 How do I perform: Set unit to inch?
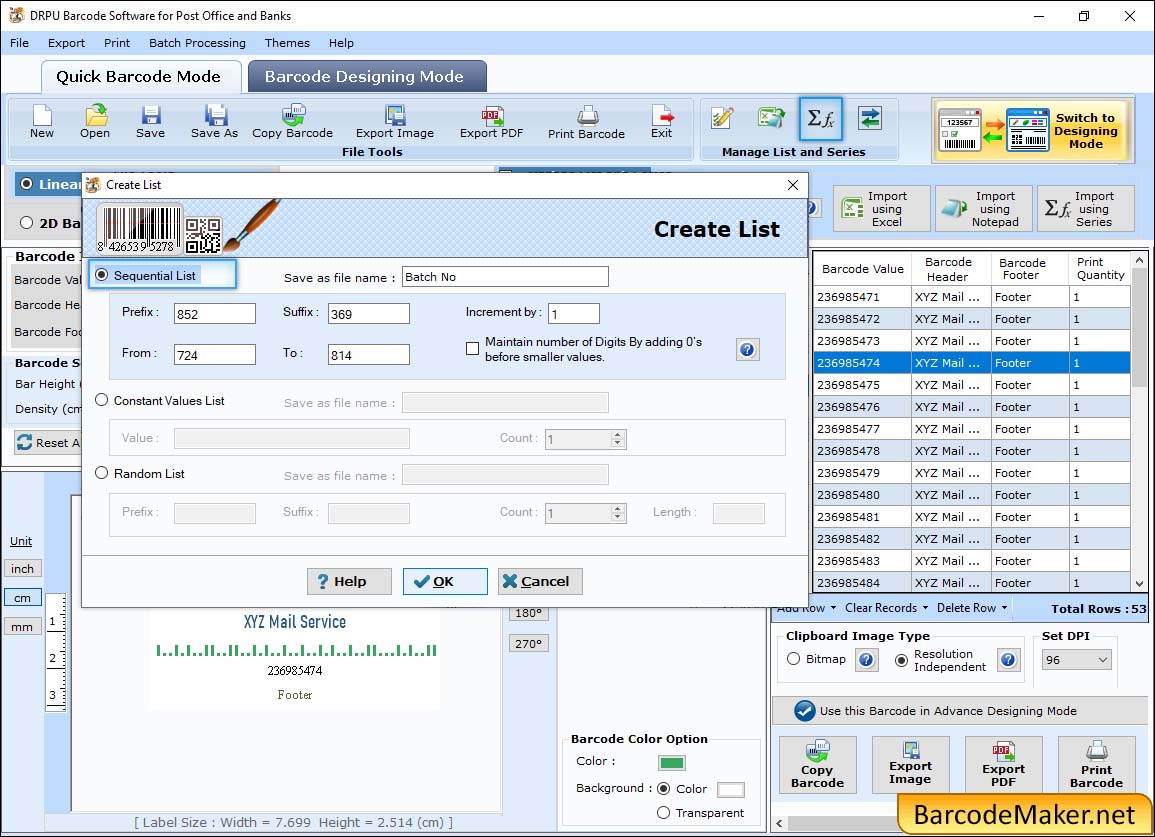(x=22, y=569)
